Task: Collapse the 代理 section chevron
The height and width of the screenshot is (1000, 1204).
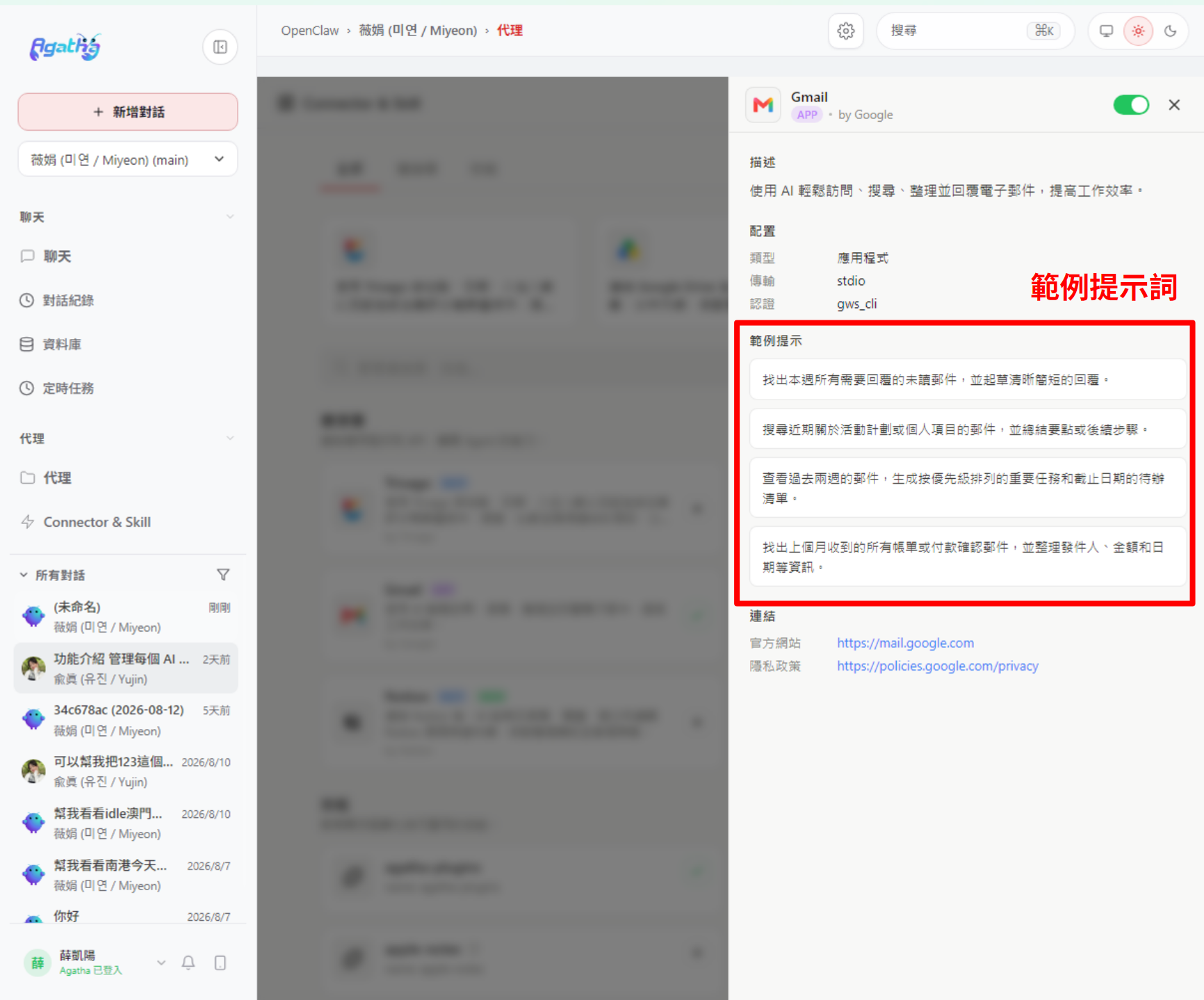Action: [230, 438]
